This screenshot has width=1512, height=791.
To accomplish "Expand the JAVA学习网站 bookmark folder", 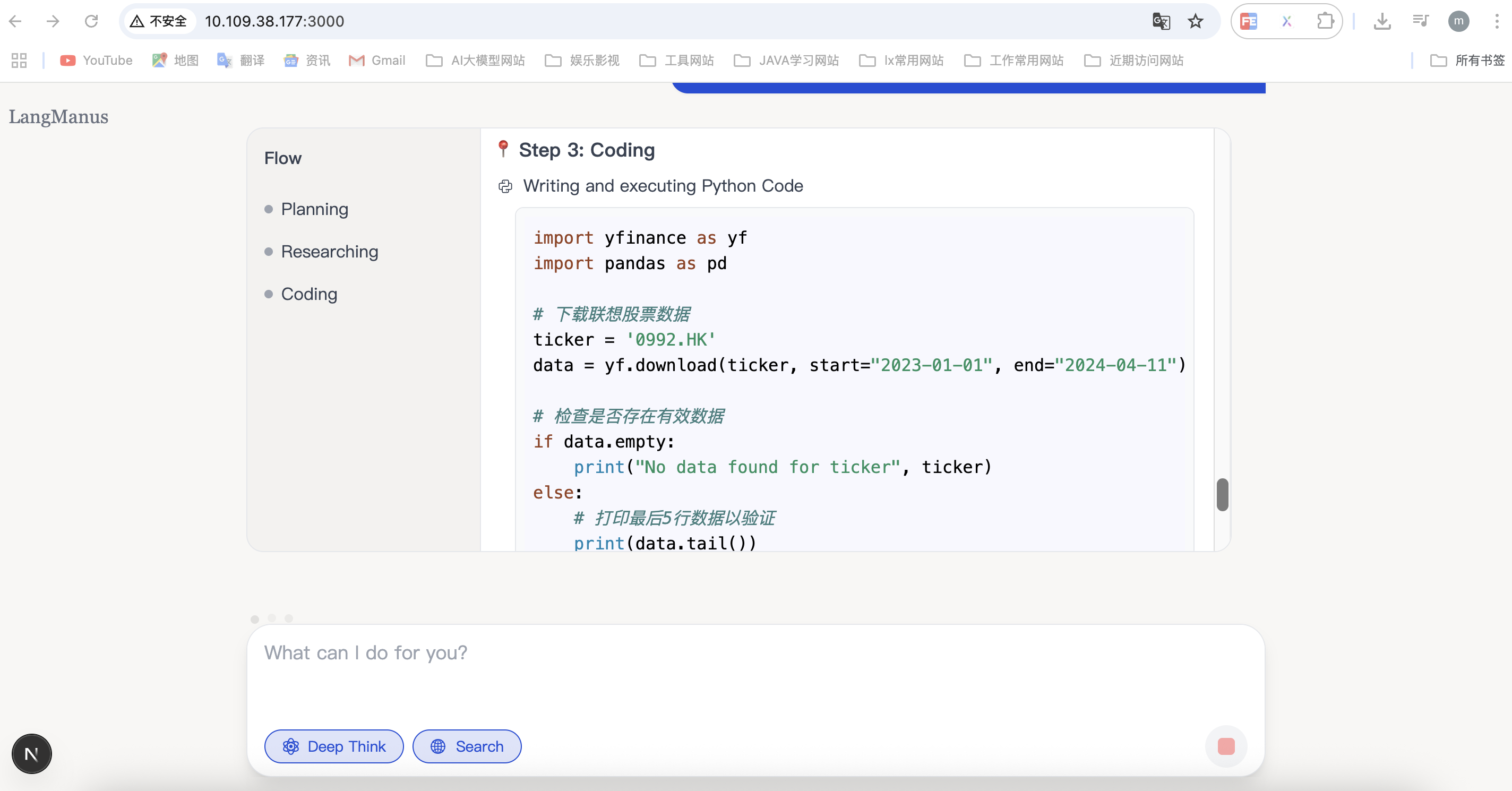I will 786,61.
